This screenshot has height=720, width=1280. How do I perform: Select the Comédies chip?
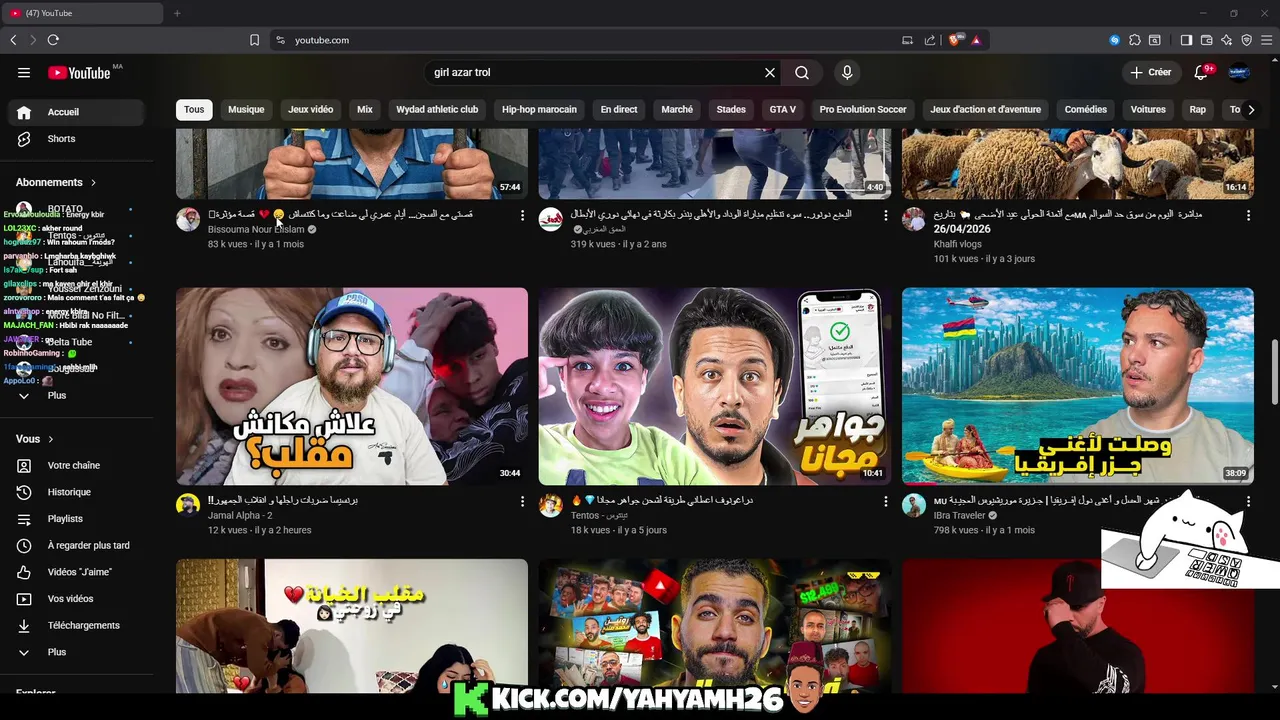(x=1086, y=109)
